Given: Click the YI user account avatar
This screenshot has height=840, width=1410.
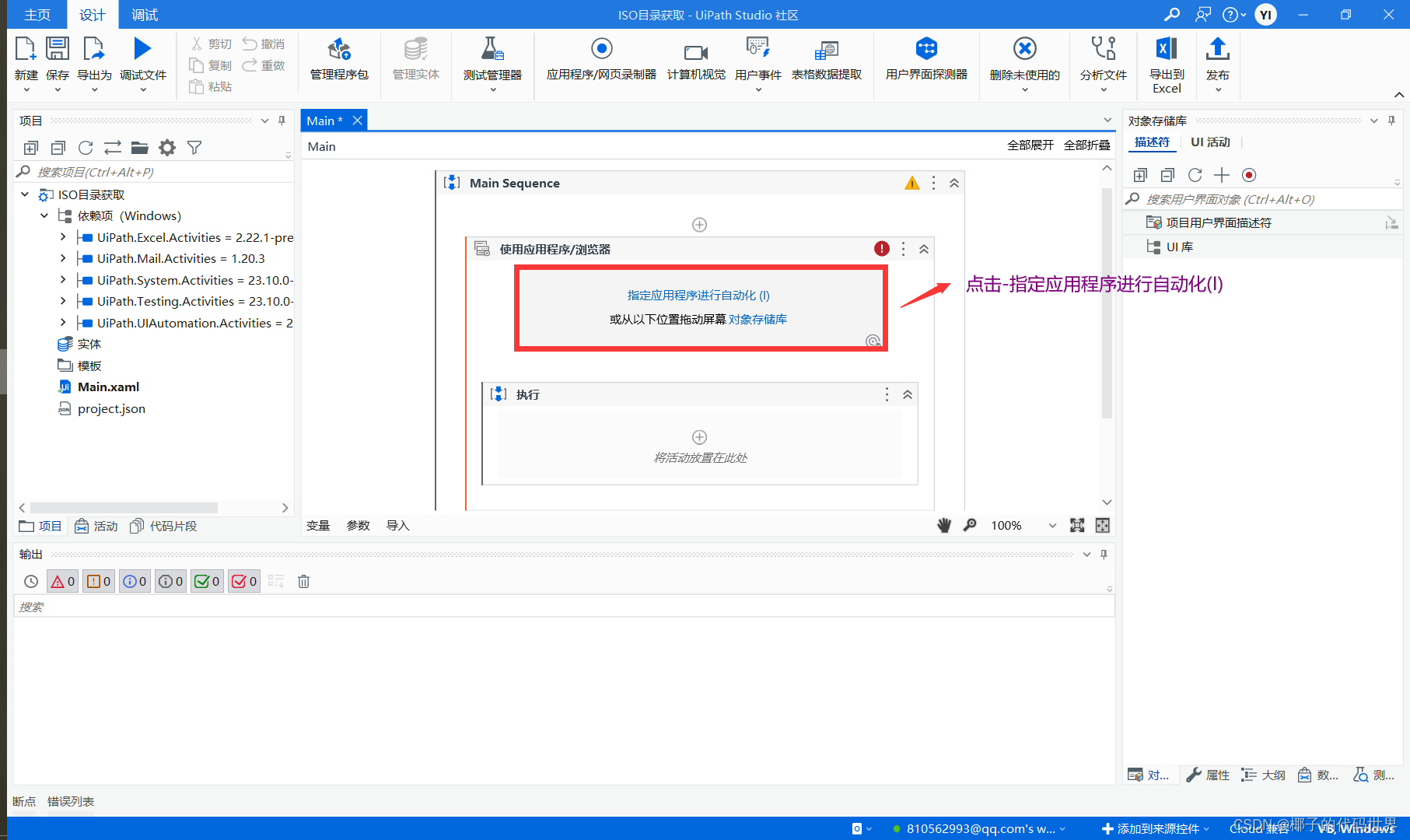Looking at the screenshot, I should 1265,15.
